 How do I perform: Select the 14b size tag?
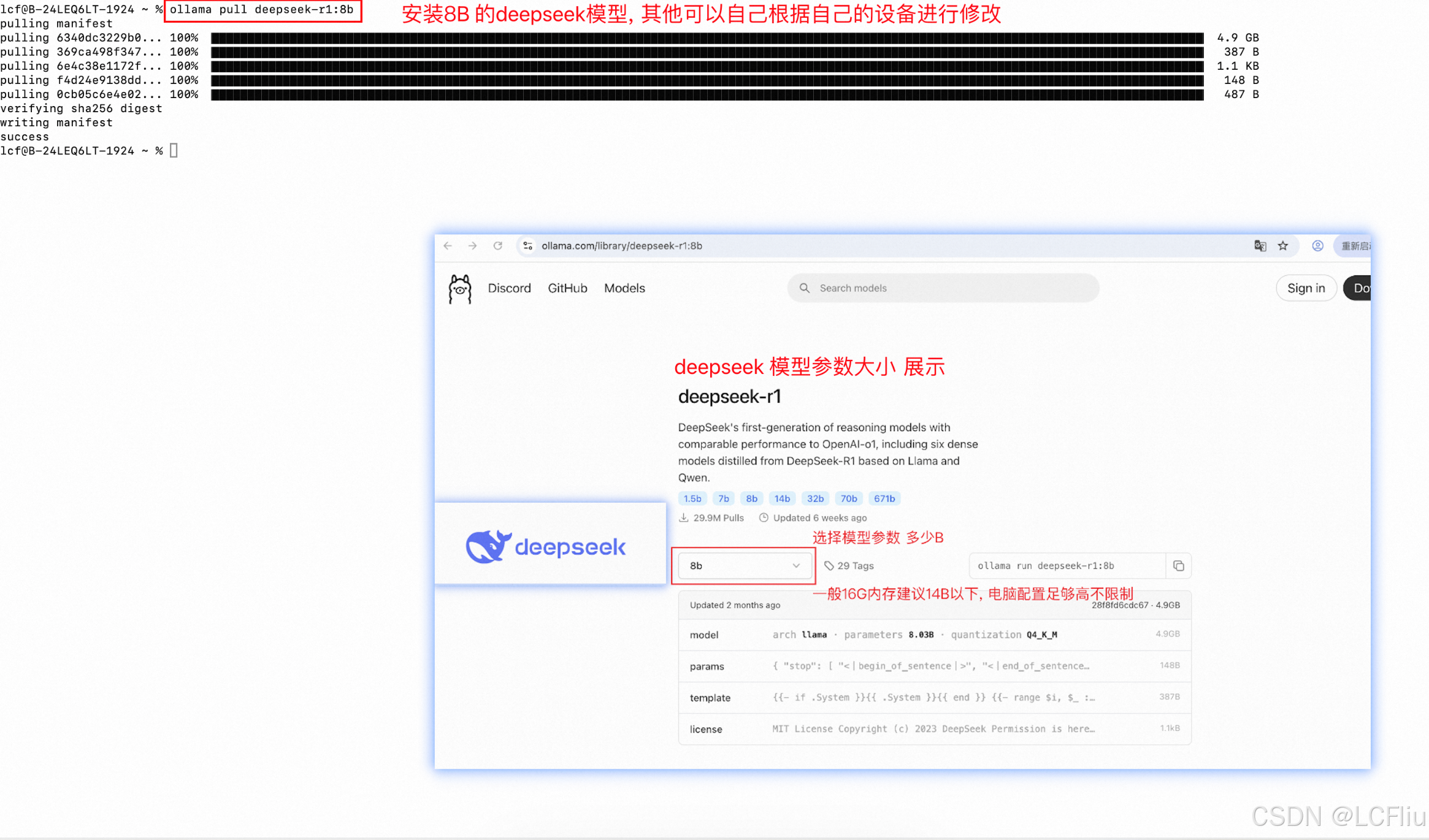(782, 498)
